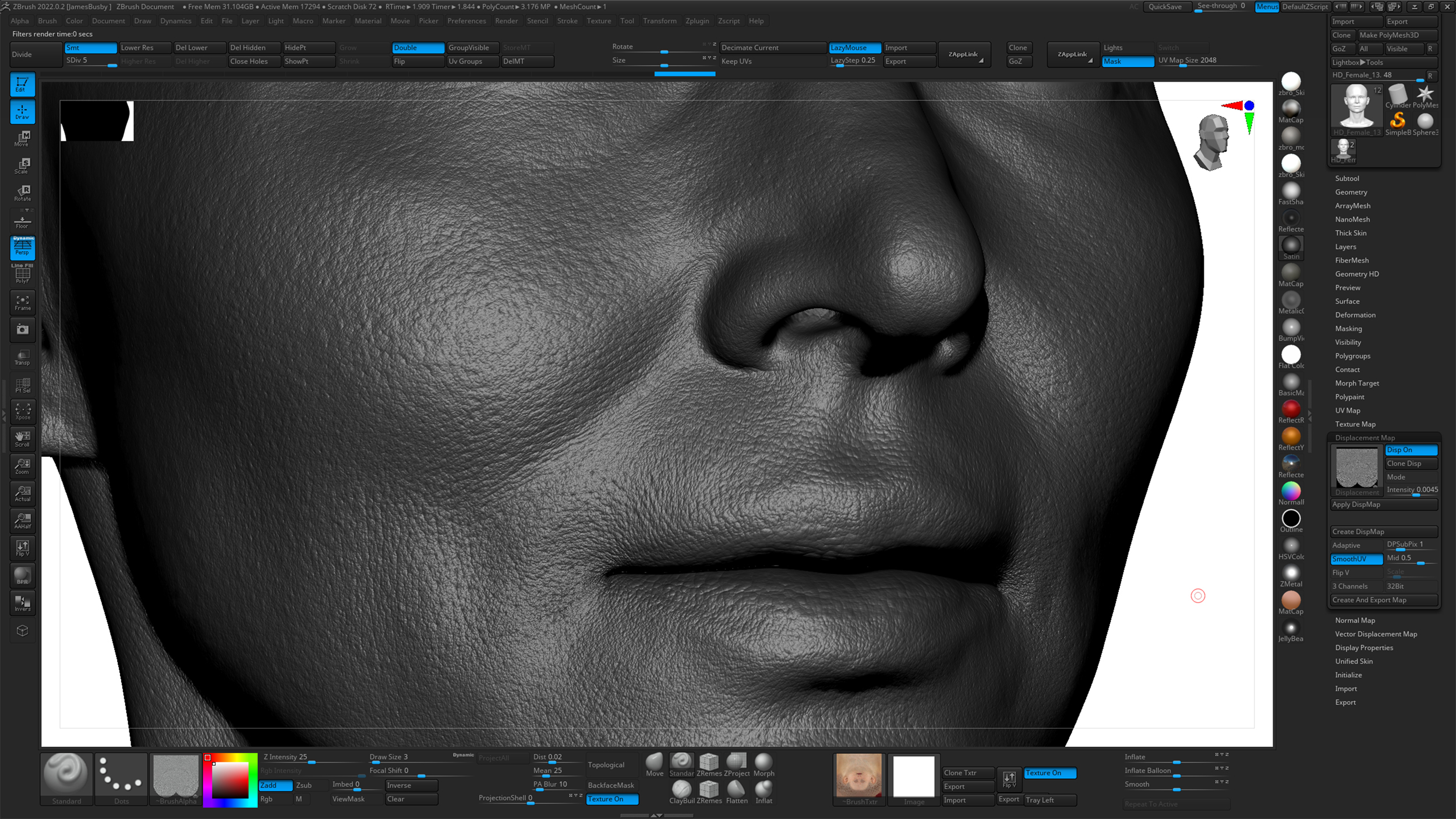Expand the Polygroups subpalette

(1352, 355)
